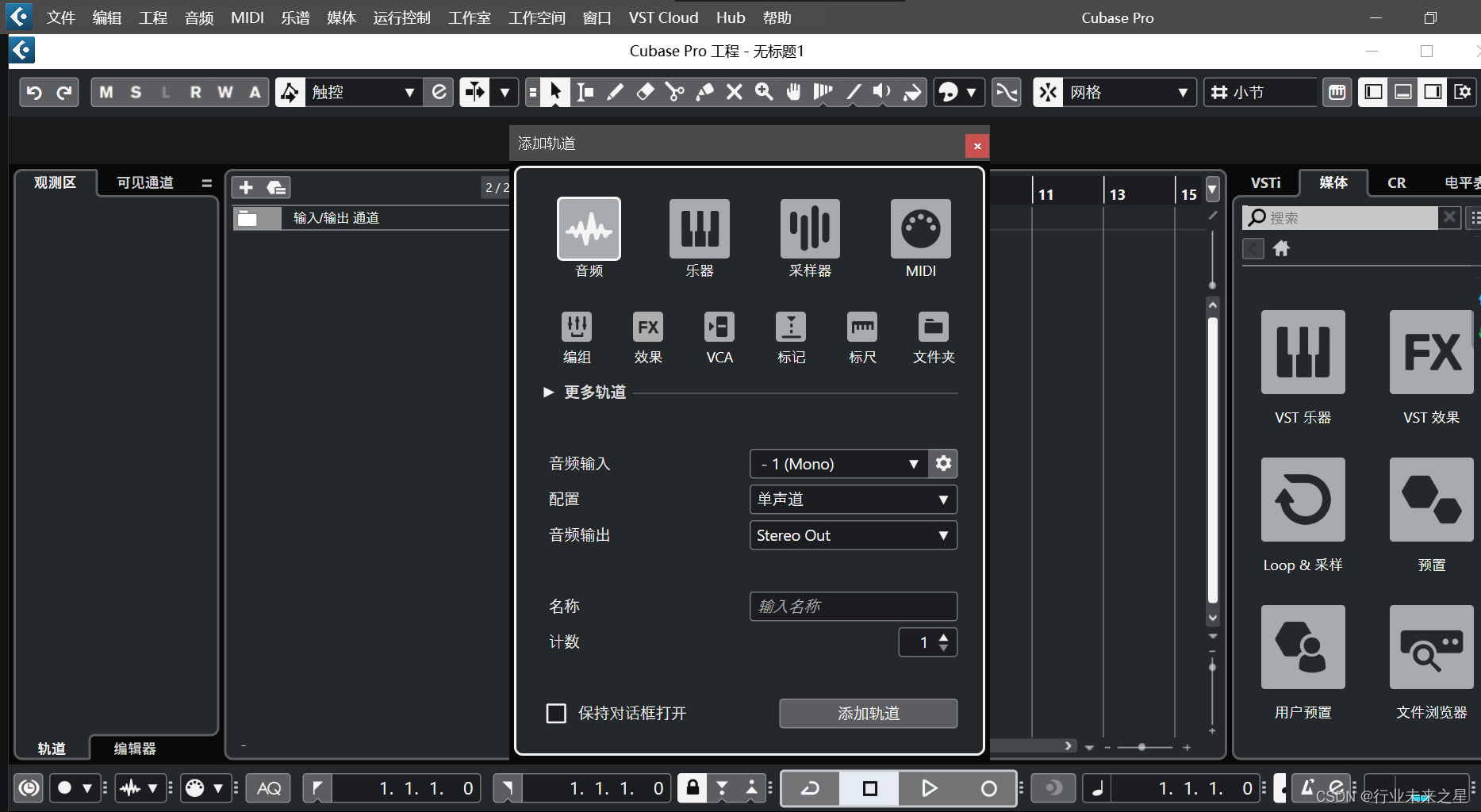Toggle right zone visibility button
The height and width of the screenshot is (812, 1481).
tap(1433, 92)
